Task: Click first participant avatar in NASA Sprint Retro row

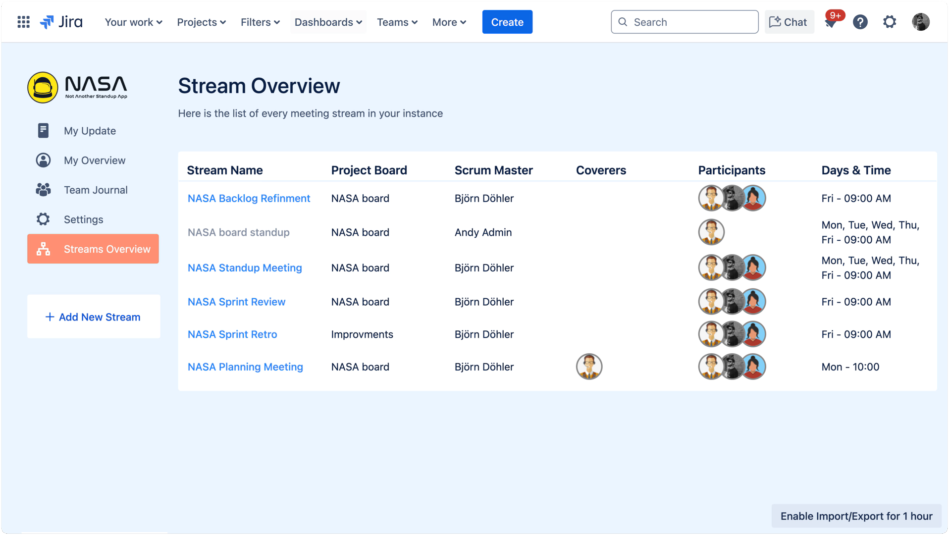Action: point(711,334)
